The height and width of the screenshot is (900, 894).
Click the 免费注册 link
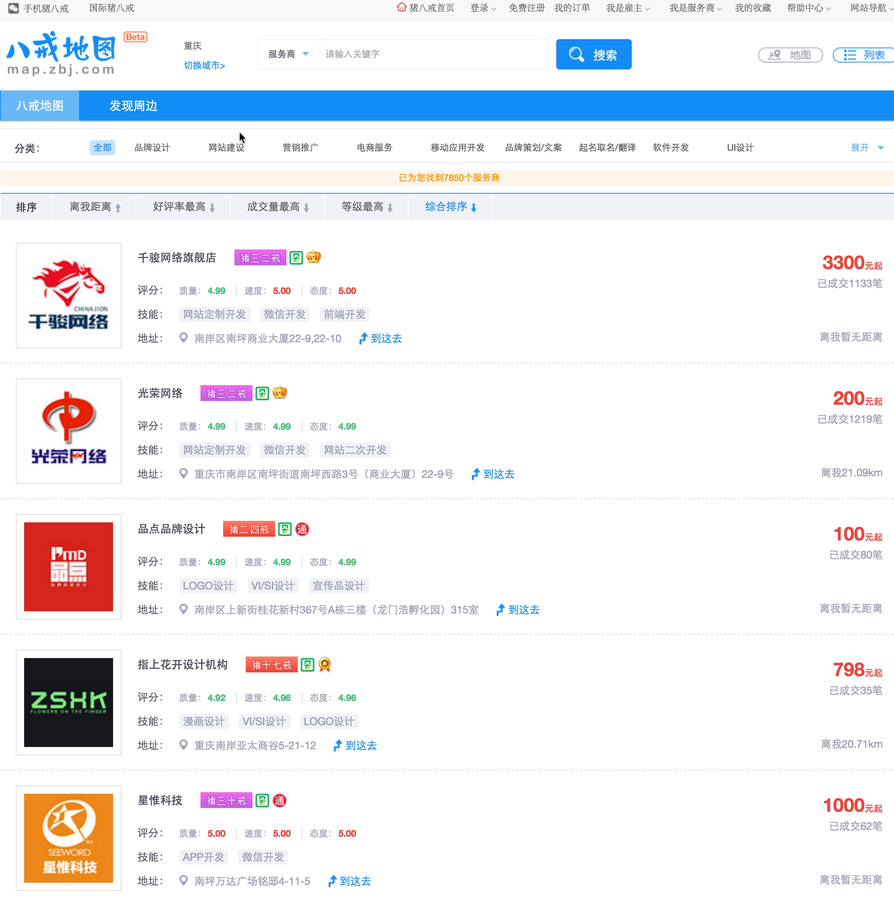click(x=526, y=8)
